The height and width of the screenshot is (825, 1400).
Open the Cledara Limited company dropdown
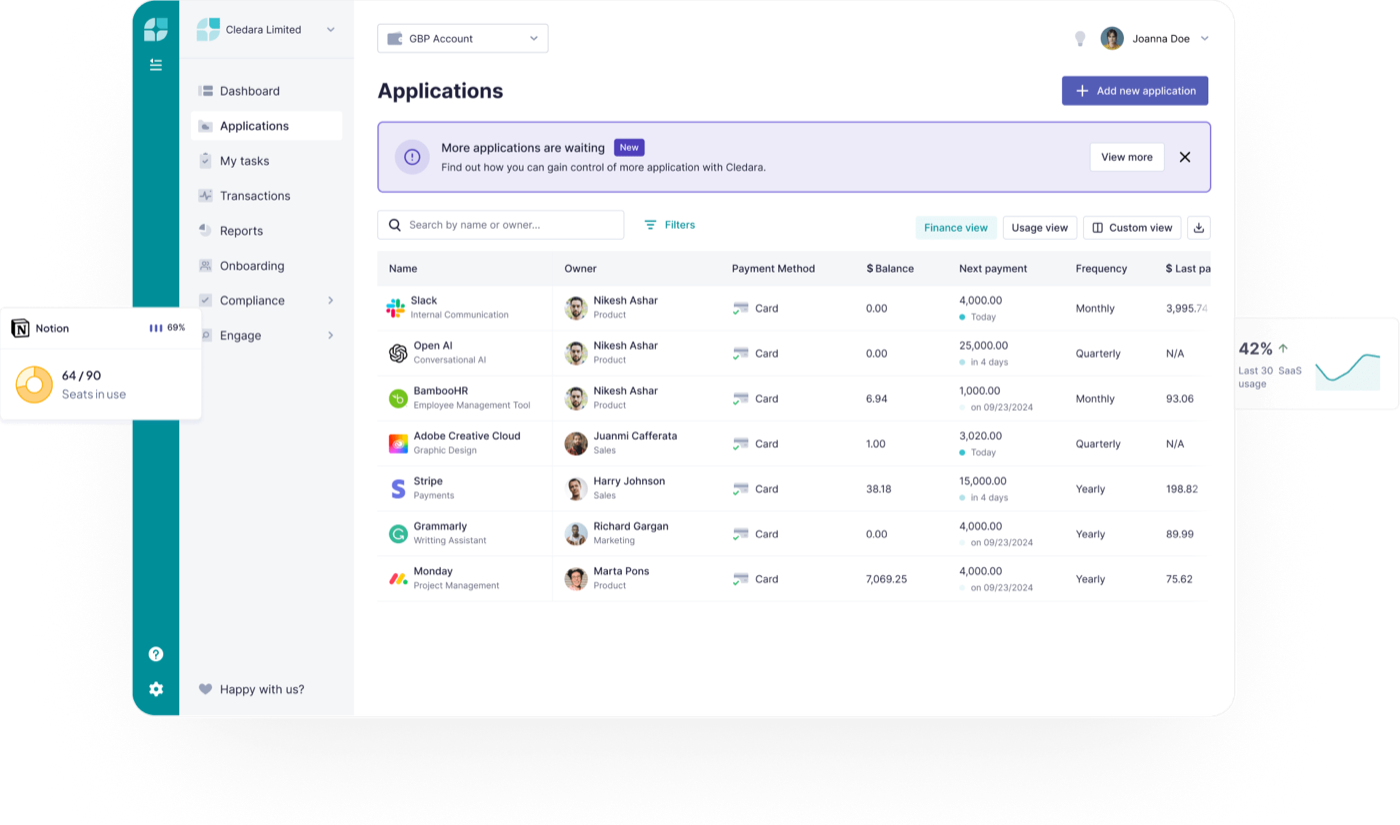(x=266, y=30)
